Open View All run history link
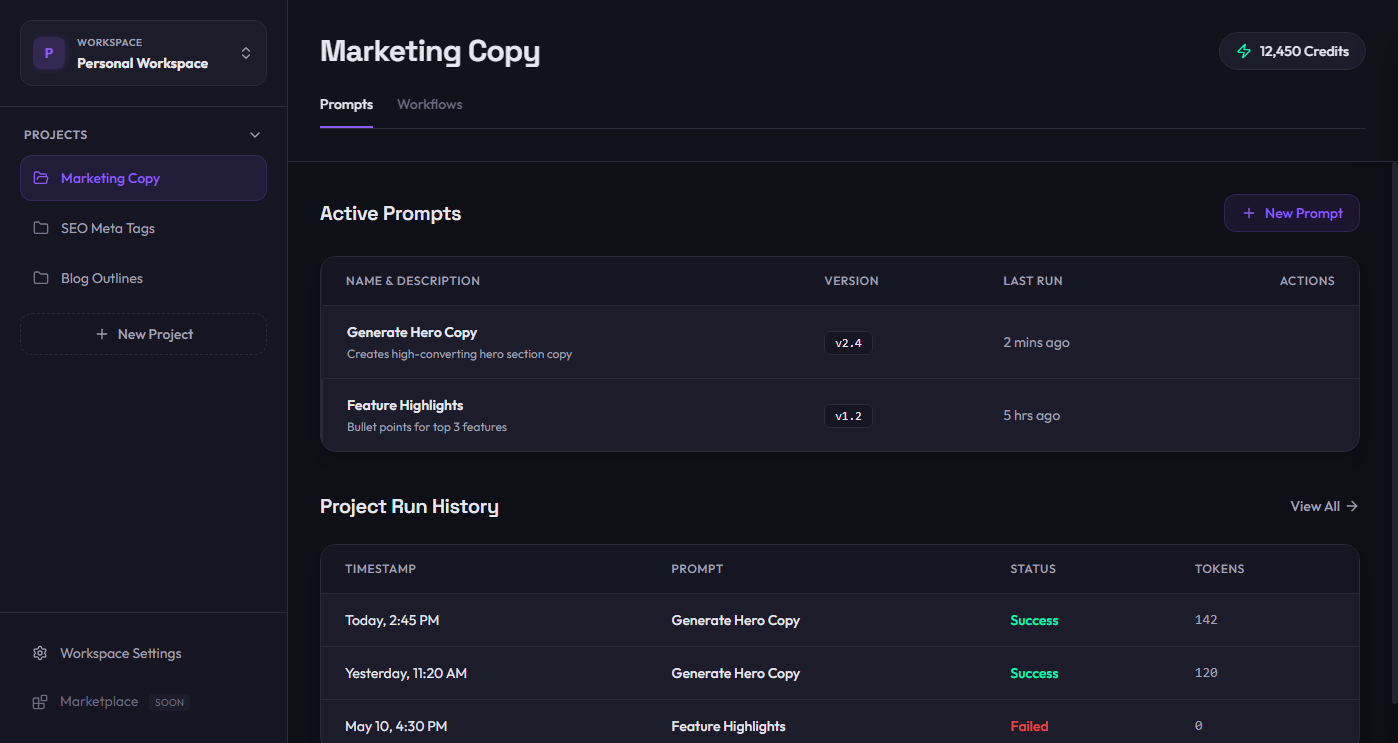Image resolution: width=1398 pixels, height=743 pixels. [x=1324, y=506]
